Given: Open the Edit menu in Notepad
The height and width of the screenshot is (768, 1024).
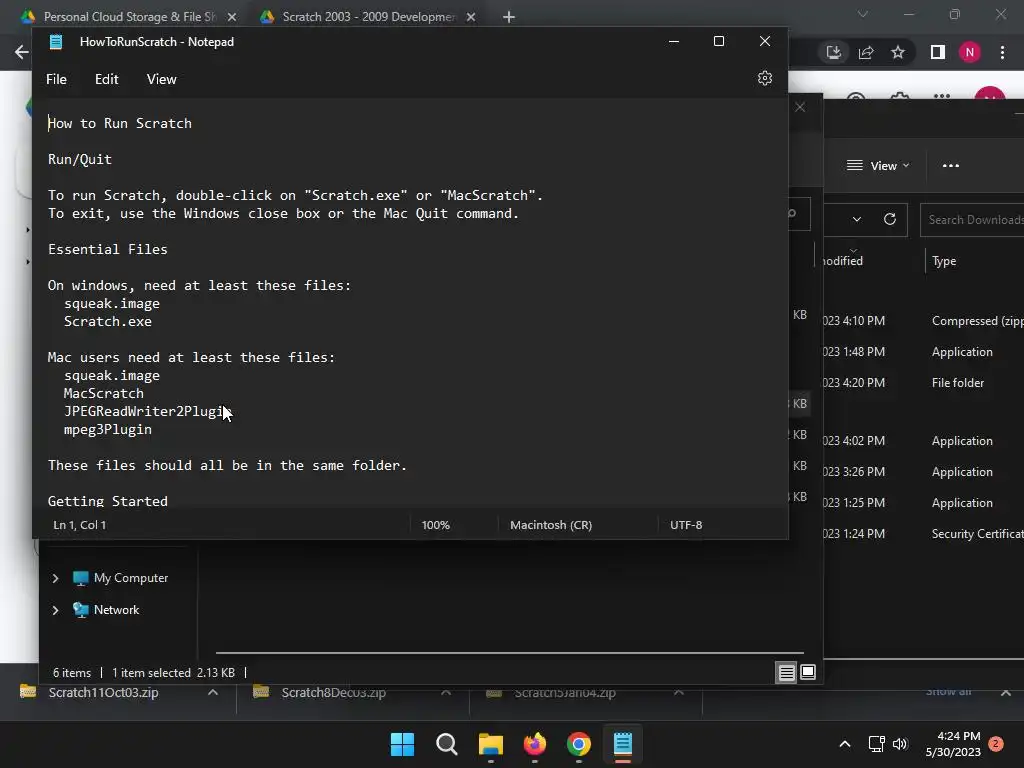Looking at the screenshot, I should tap(106, 79).
